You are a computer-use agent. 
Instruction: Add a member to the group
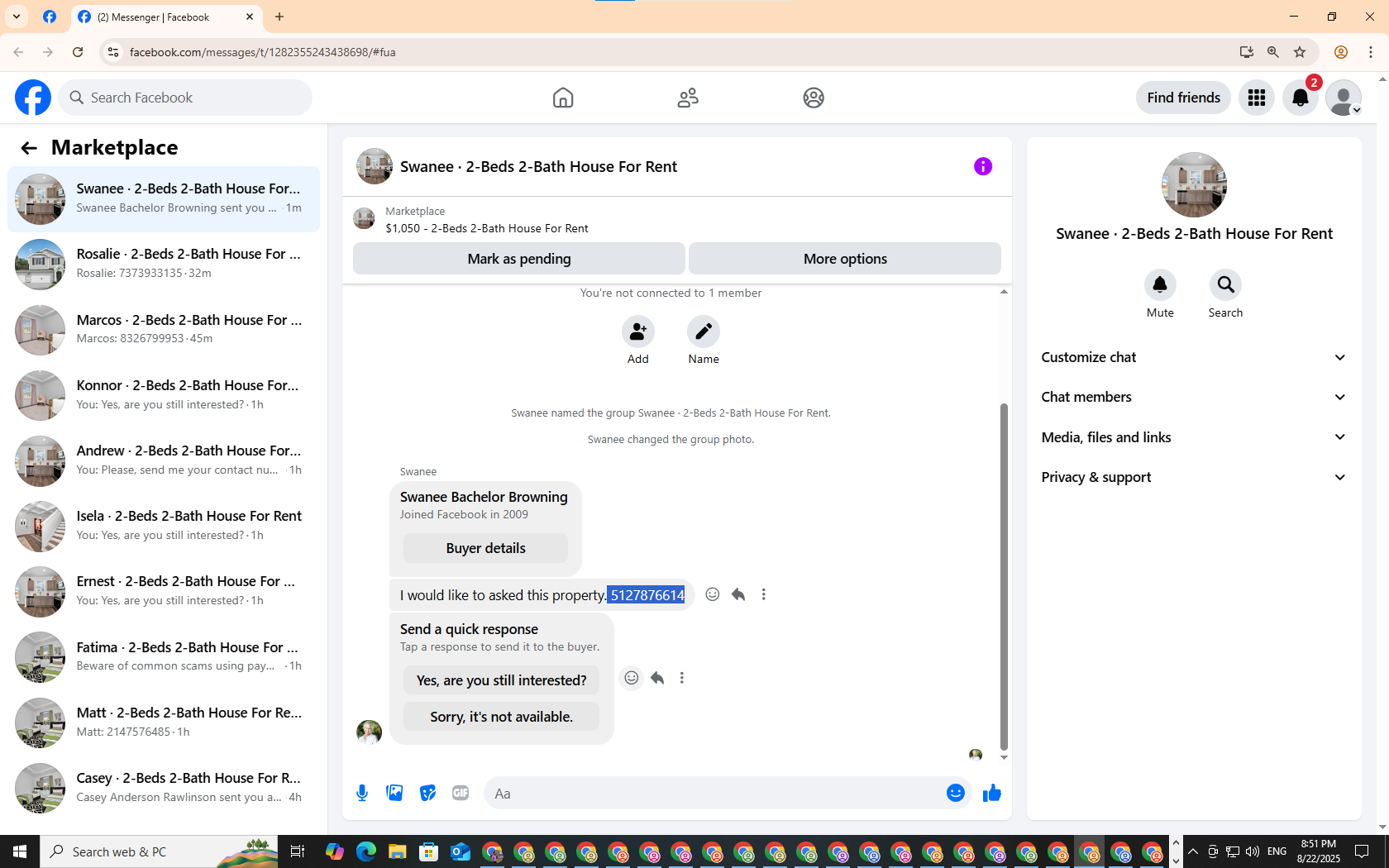pyautogui.click(x=638, y=331)
